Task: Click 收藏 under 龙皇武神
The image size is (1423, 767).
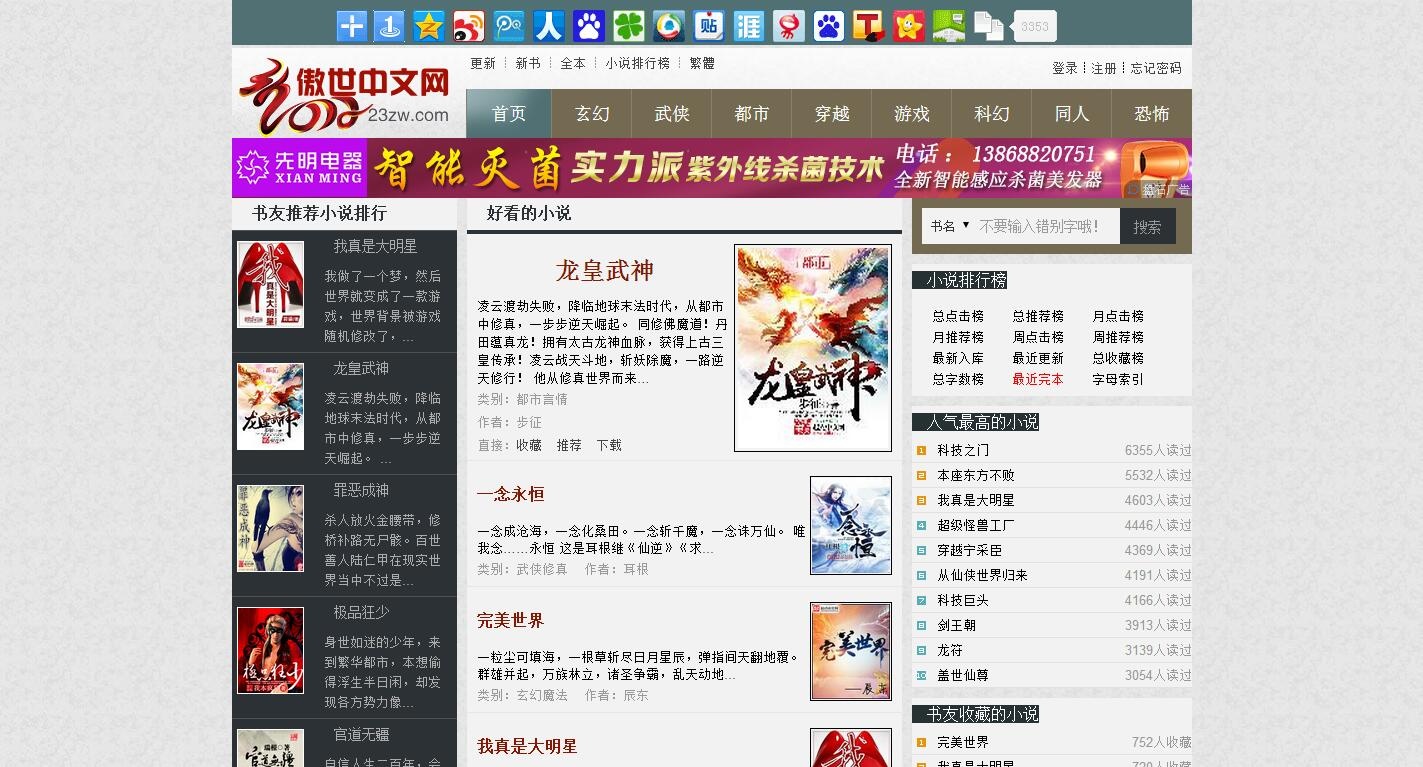Action: (x=529, y=445)
